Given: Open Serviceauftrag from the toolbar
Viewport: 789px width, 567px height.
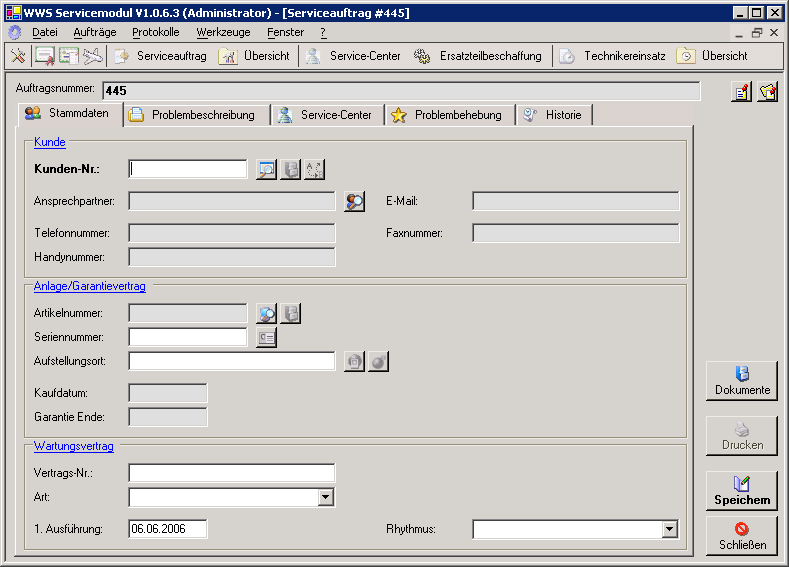Looking at the screenshot, I should pos(161,56).
